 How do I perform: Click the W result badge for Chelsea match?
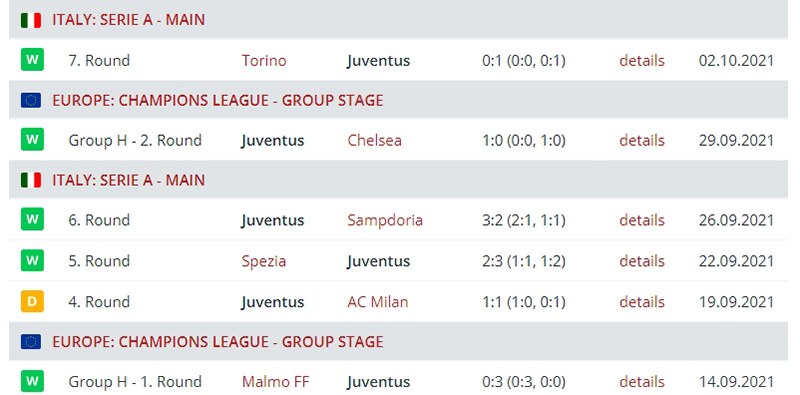(32, 140)
